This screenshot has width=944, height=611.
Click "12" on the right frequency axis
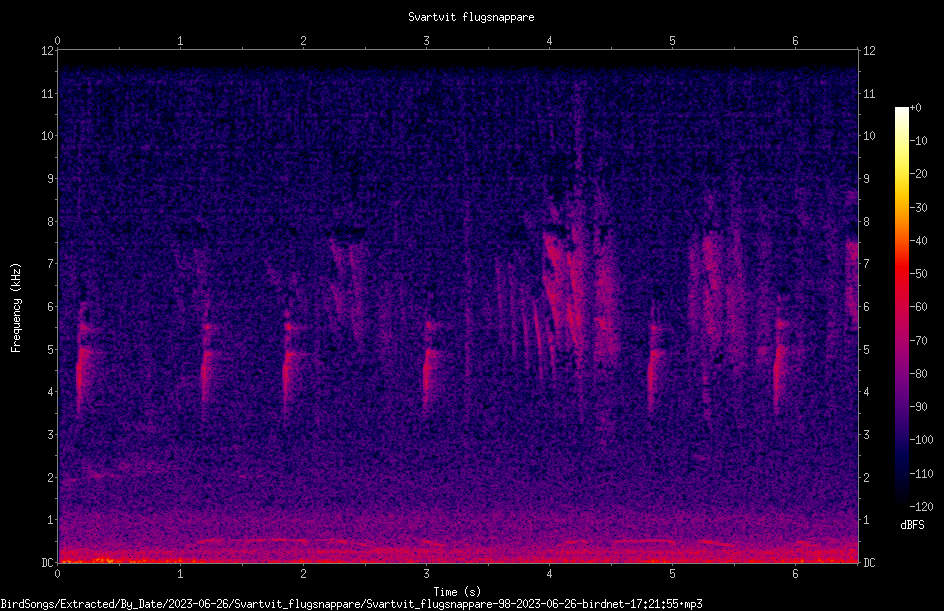click(x=869, y=51)
